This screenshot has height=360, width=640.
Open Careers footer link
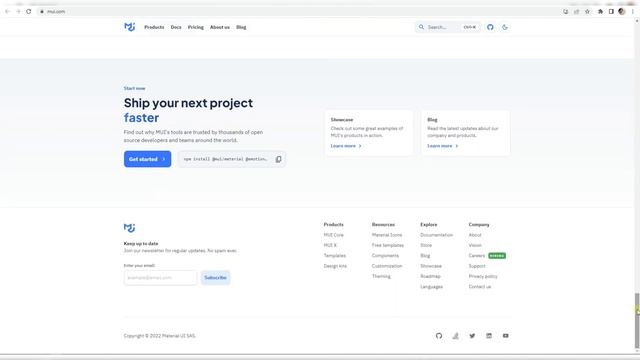[477, 256]
